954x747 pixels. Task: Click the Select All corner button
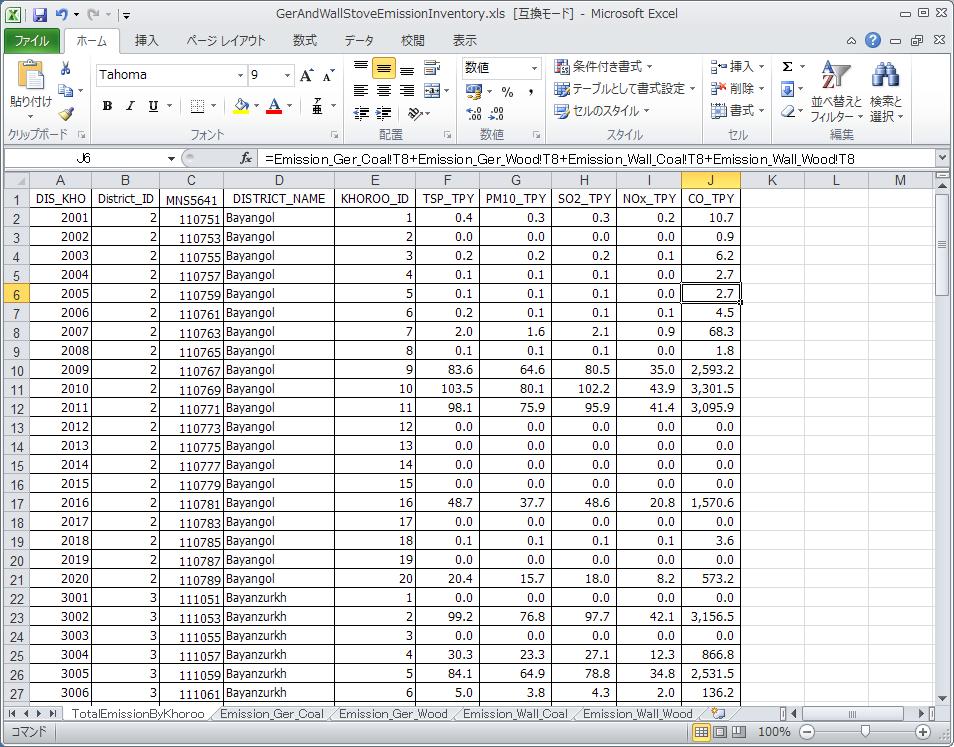coord(17,180)
